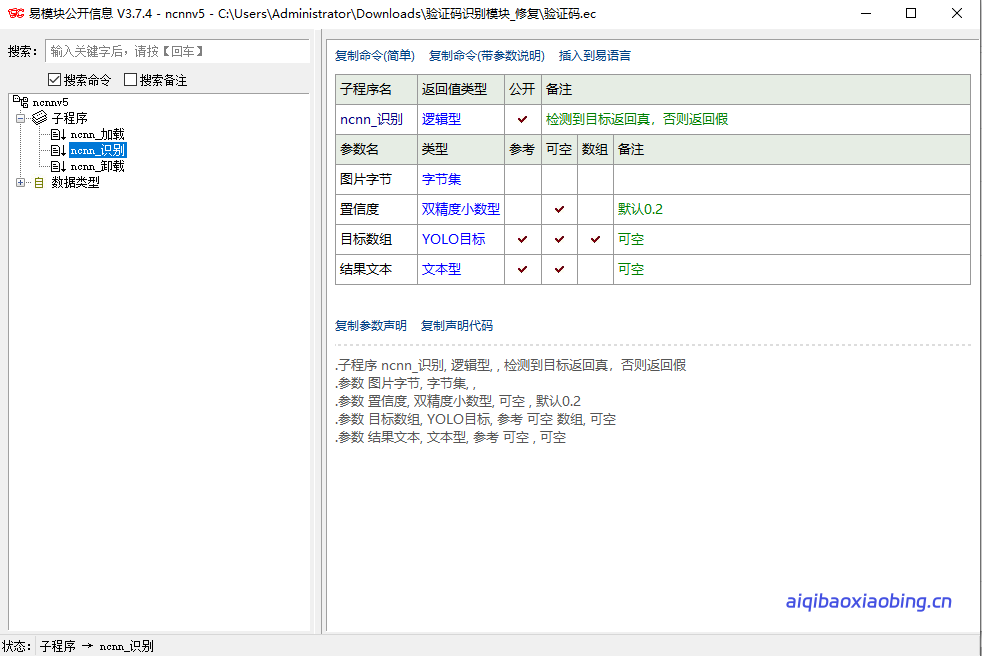Click 复制声明代码 link
This screenshot has width=982, height=656.
click(456, 326)
